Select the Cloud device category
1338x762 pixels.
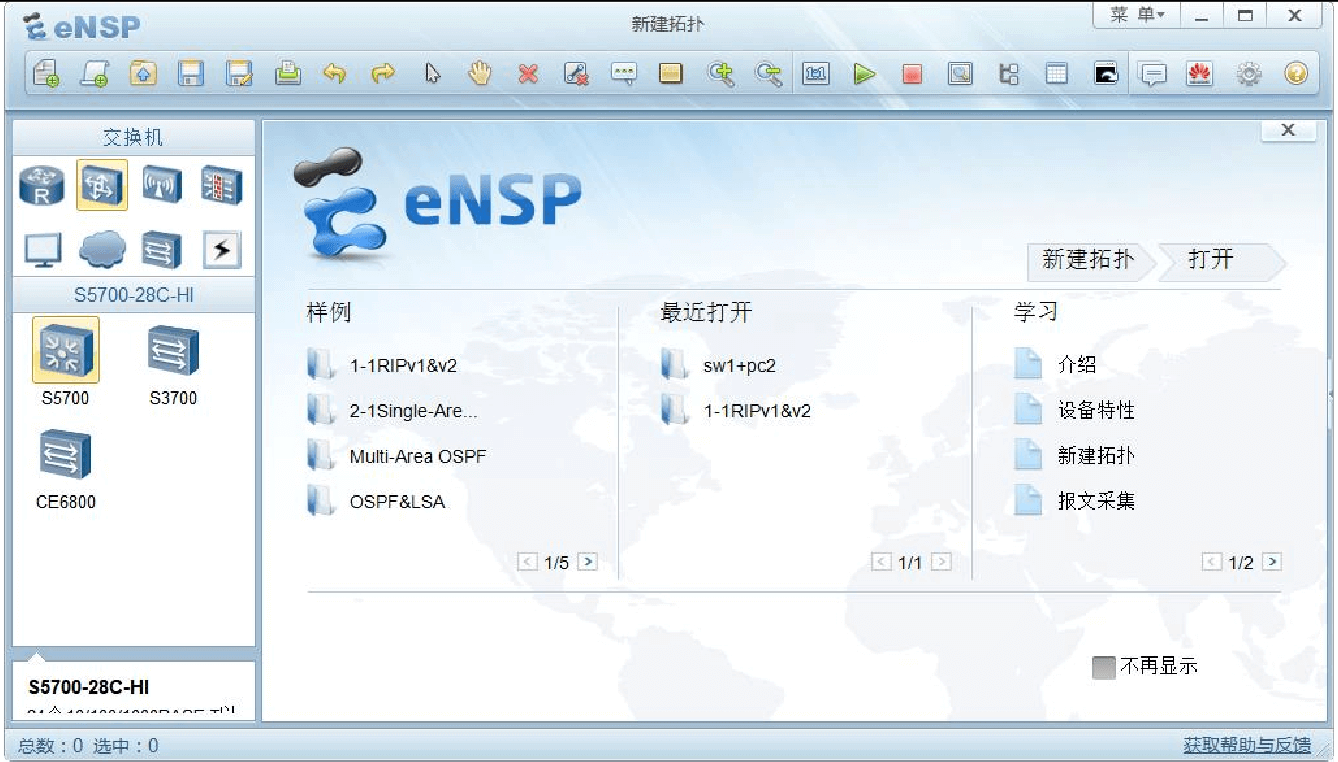102,249
